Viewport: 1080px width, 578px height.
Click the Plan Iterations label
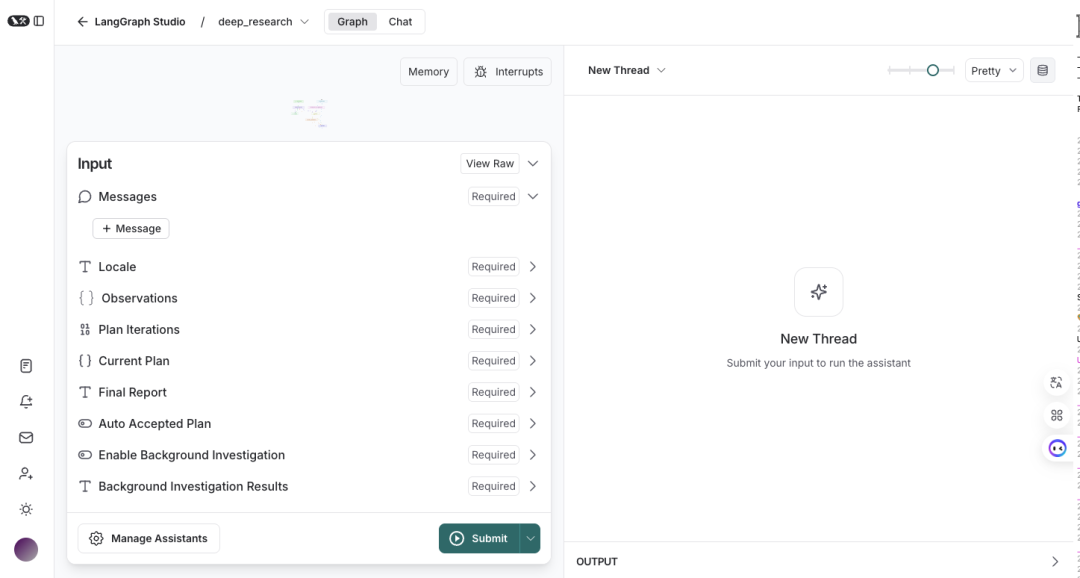139,329
